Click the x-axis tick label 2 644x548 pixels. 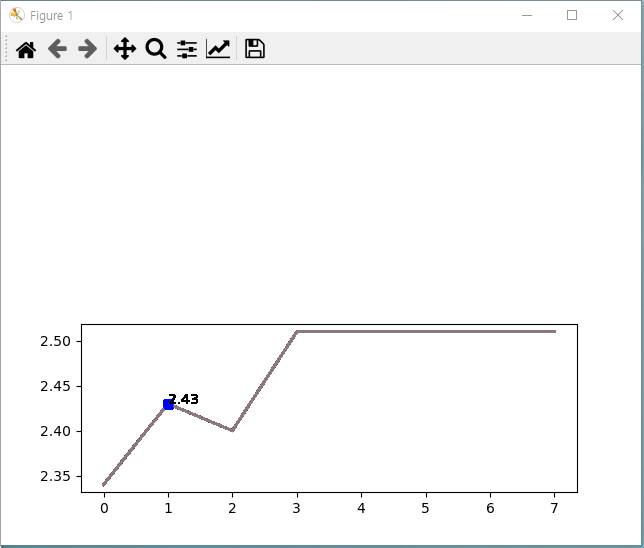tap(232, 509)
